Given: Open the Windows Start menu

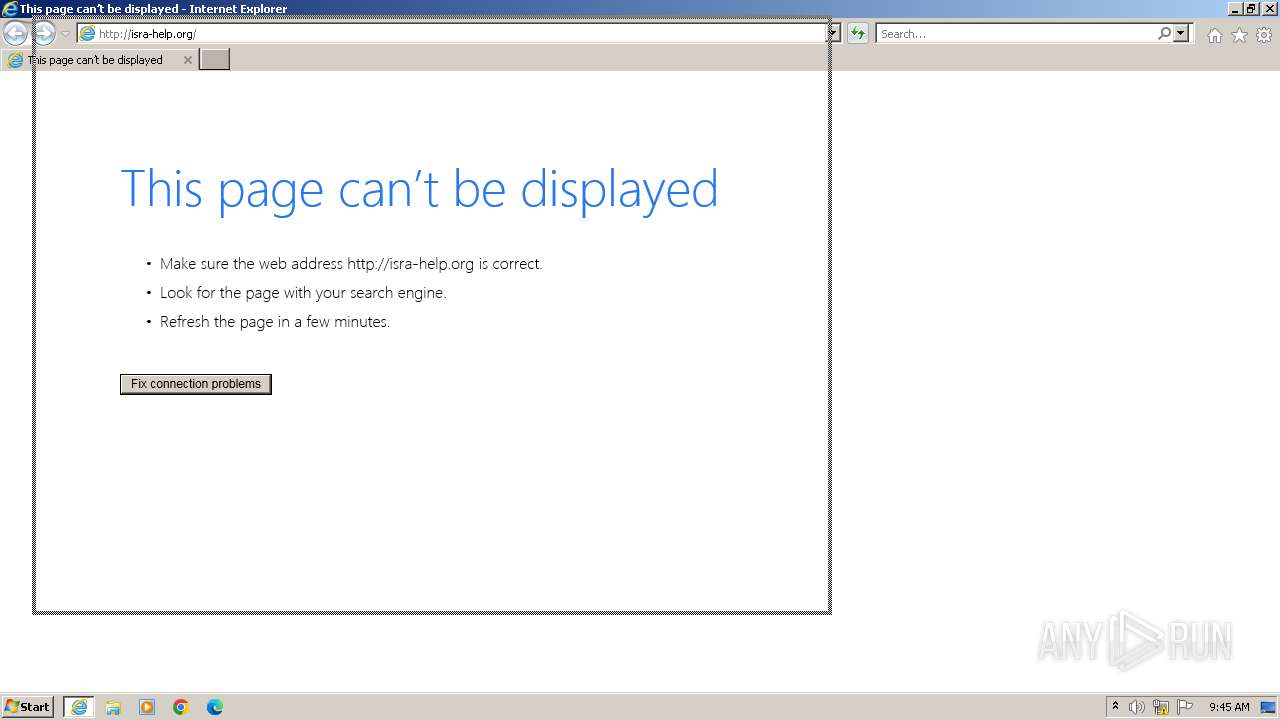Looking at the screenshot, I should point(27,707).
